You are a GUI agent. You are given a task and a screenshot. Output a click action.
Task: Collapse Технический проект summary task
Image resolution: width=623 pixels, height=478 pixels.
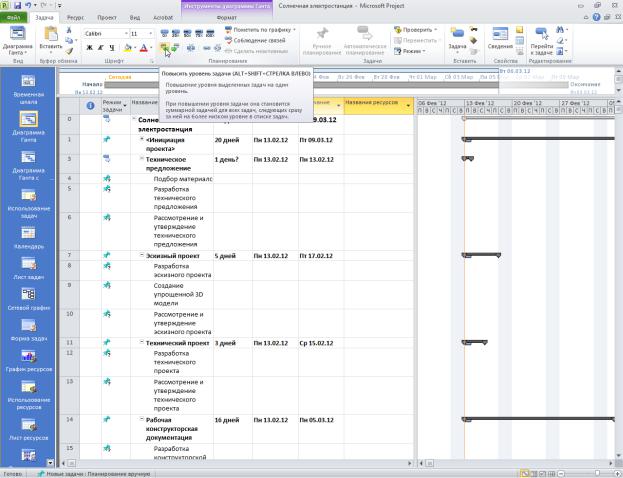141,342
